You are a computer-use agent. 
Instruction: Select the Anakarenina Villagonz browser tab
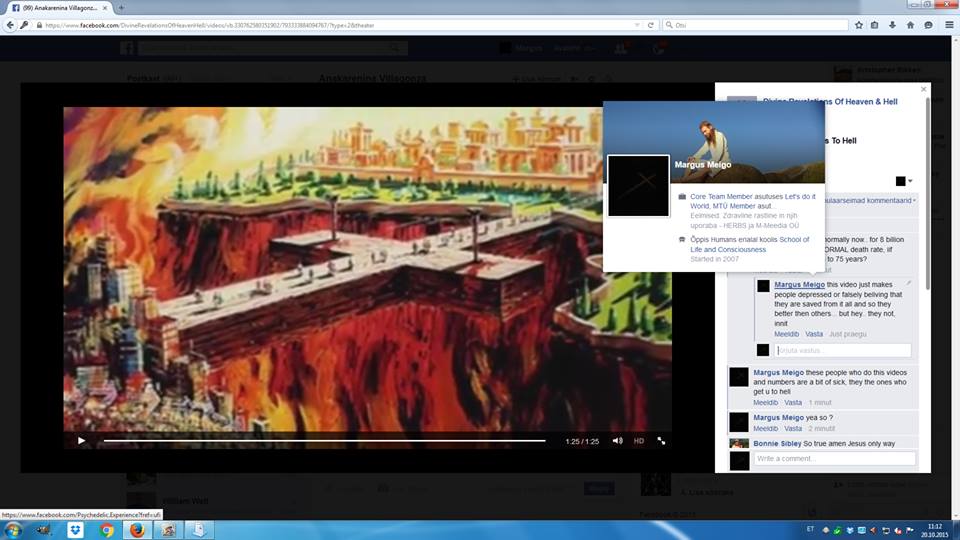point(59,8)
